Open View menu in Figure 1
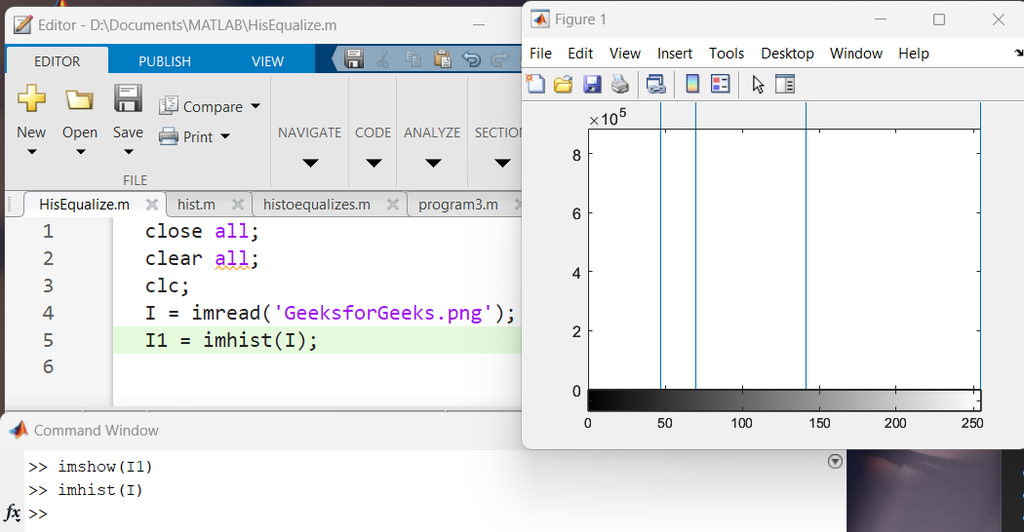 [x=625, y=54]
